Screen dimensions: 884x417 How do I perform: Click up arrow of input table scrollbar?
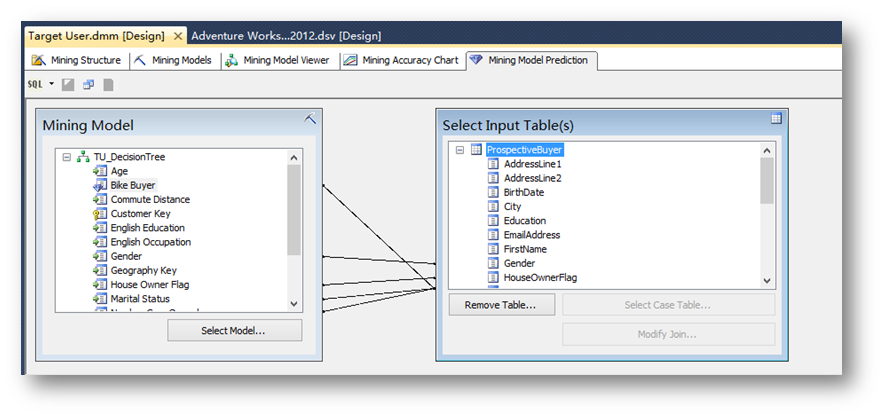click(x=767, y=150)
